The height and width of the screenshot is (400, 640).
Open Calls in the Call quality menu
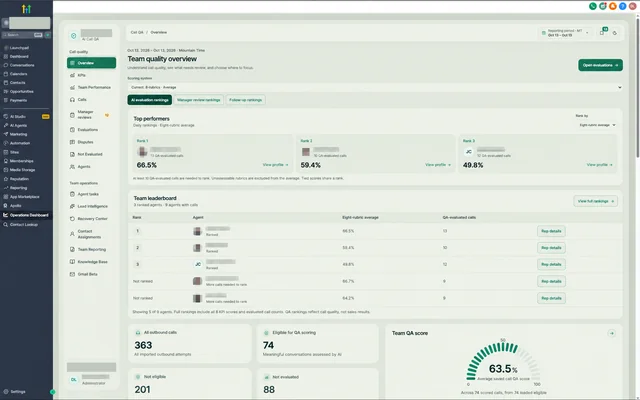[x=91, y=100]
